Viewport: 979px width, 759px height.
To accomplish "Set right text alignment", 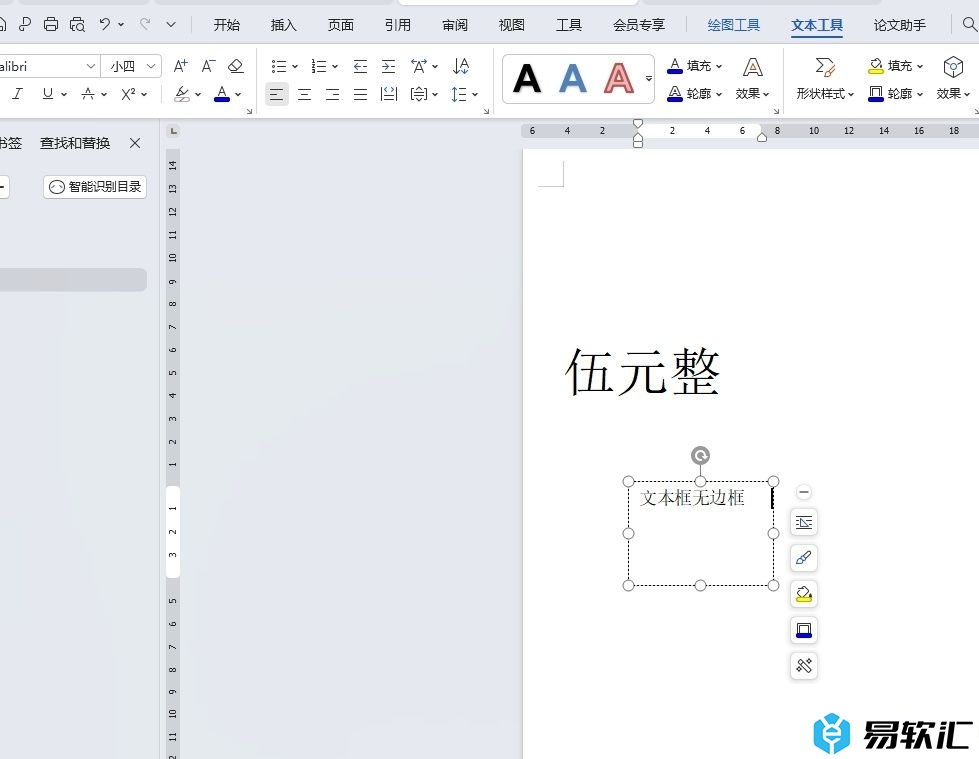I will click(x=332, y=94).
